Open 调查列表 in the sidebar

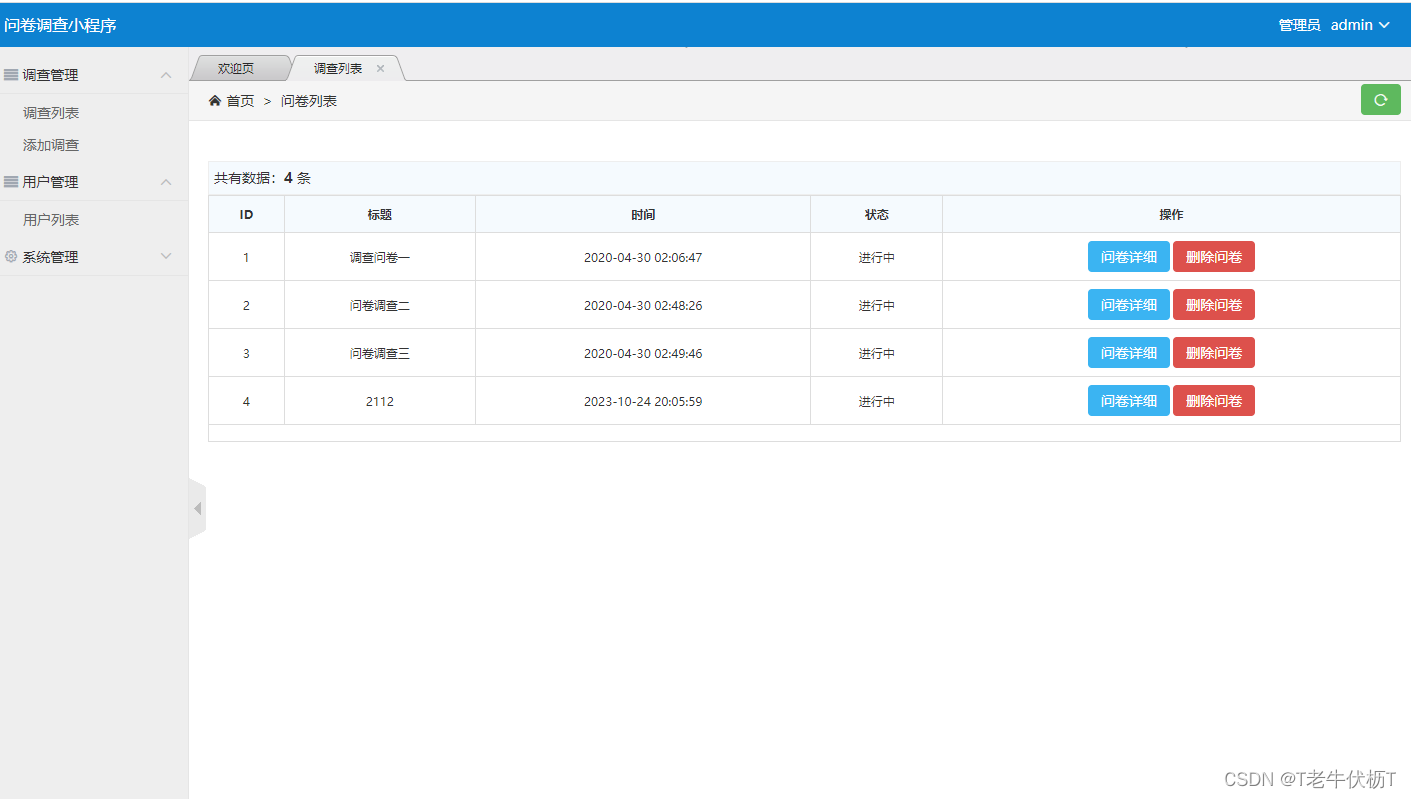tap(51, 113)
